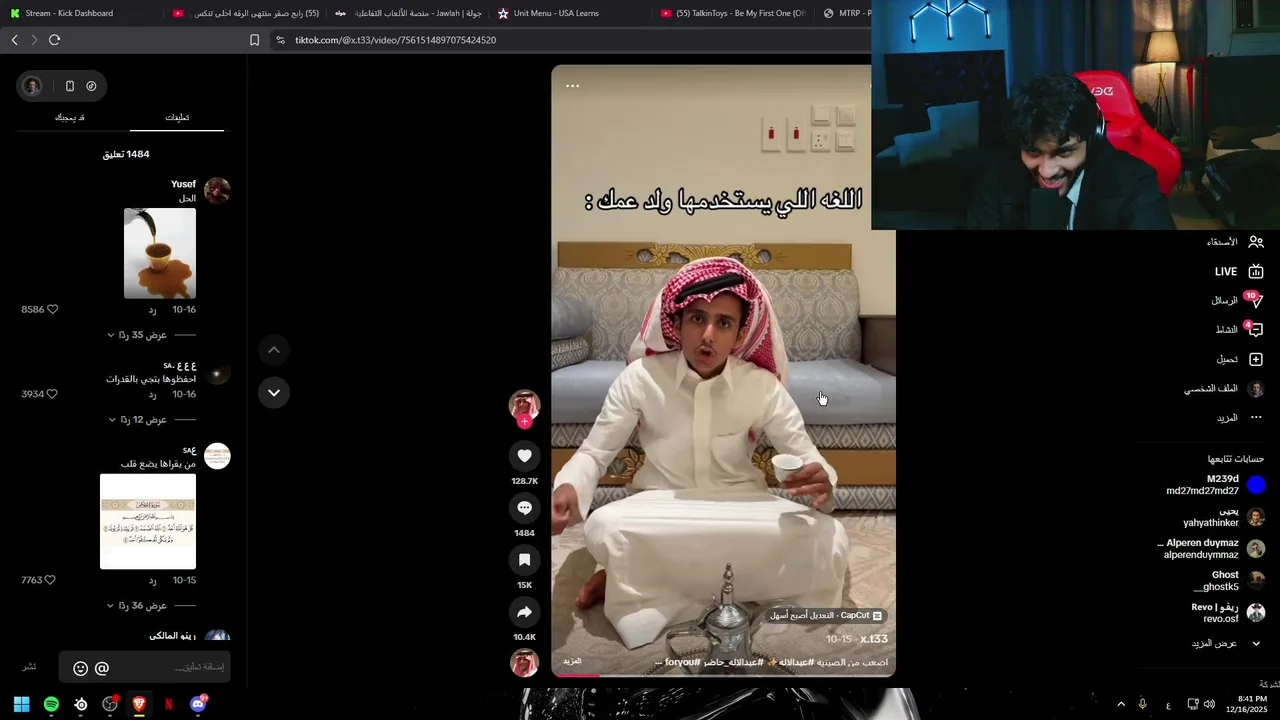Open Spotify from the taskbar

click(51, 704)
